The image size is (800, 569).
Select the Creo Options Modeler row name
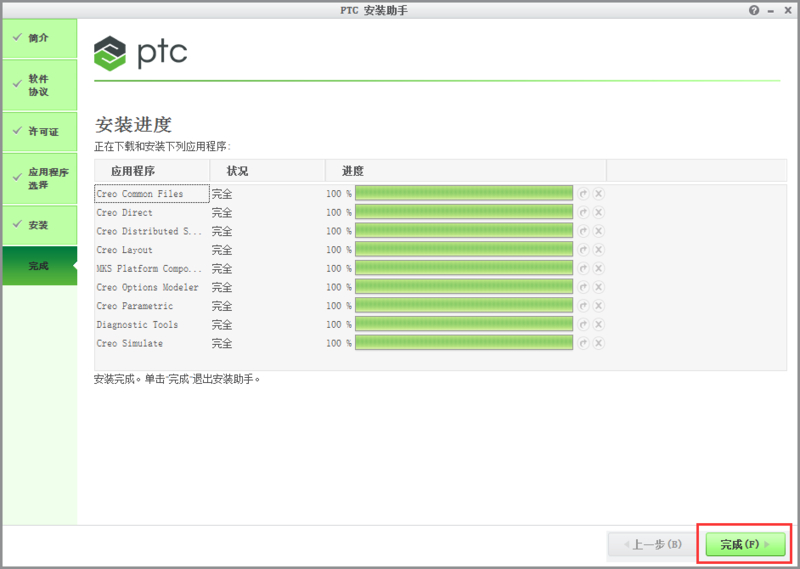[x=147, y=287]
